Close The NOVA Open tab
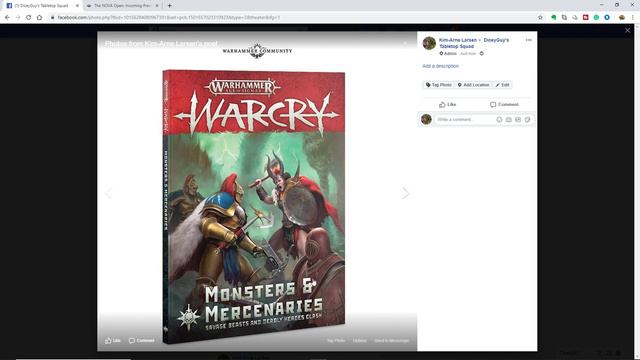The image size is (640, 360). (x=157, y=6)
